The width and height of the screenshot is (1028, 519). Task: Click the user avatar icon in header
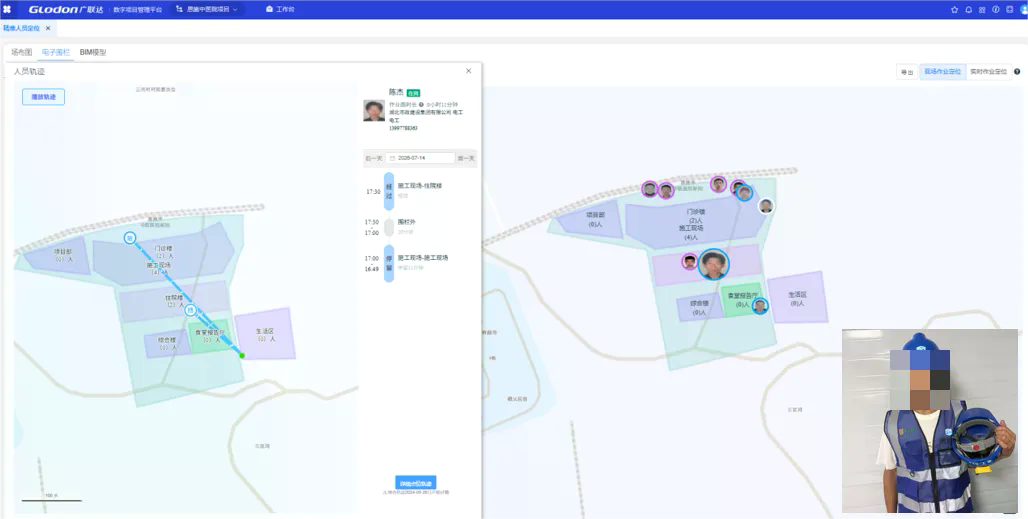1023,10
